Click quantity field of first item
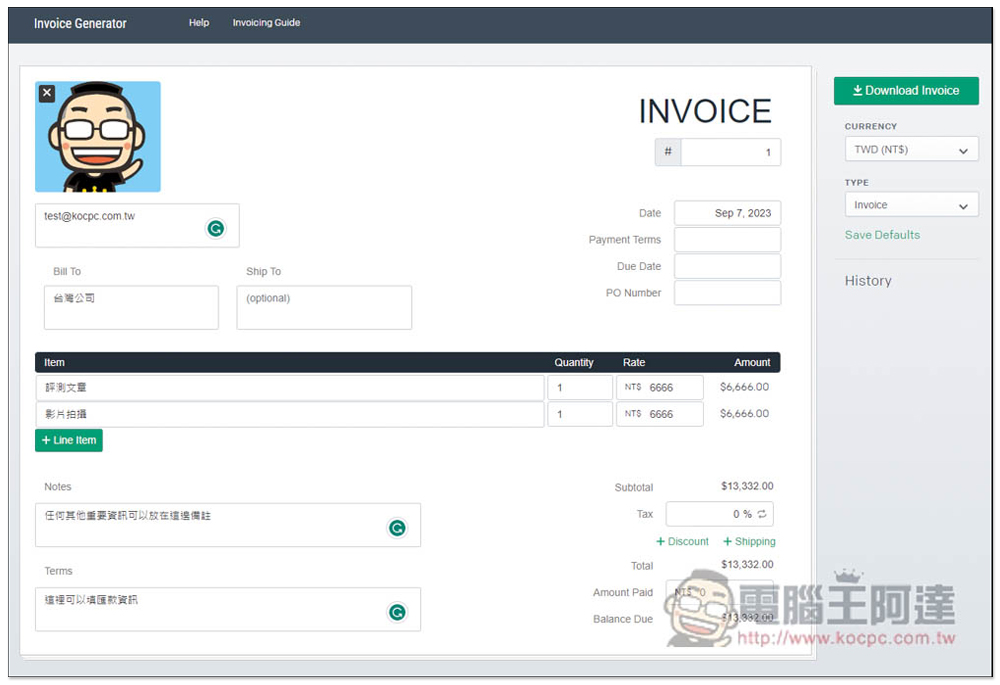Viewport: 1000px width, 685px height. (580, 388)
